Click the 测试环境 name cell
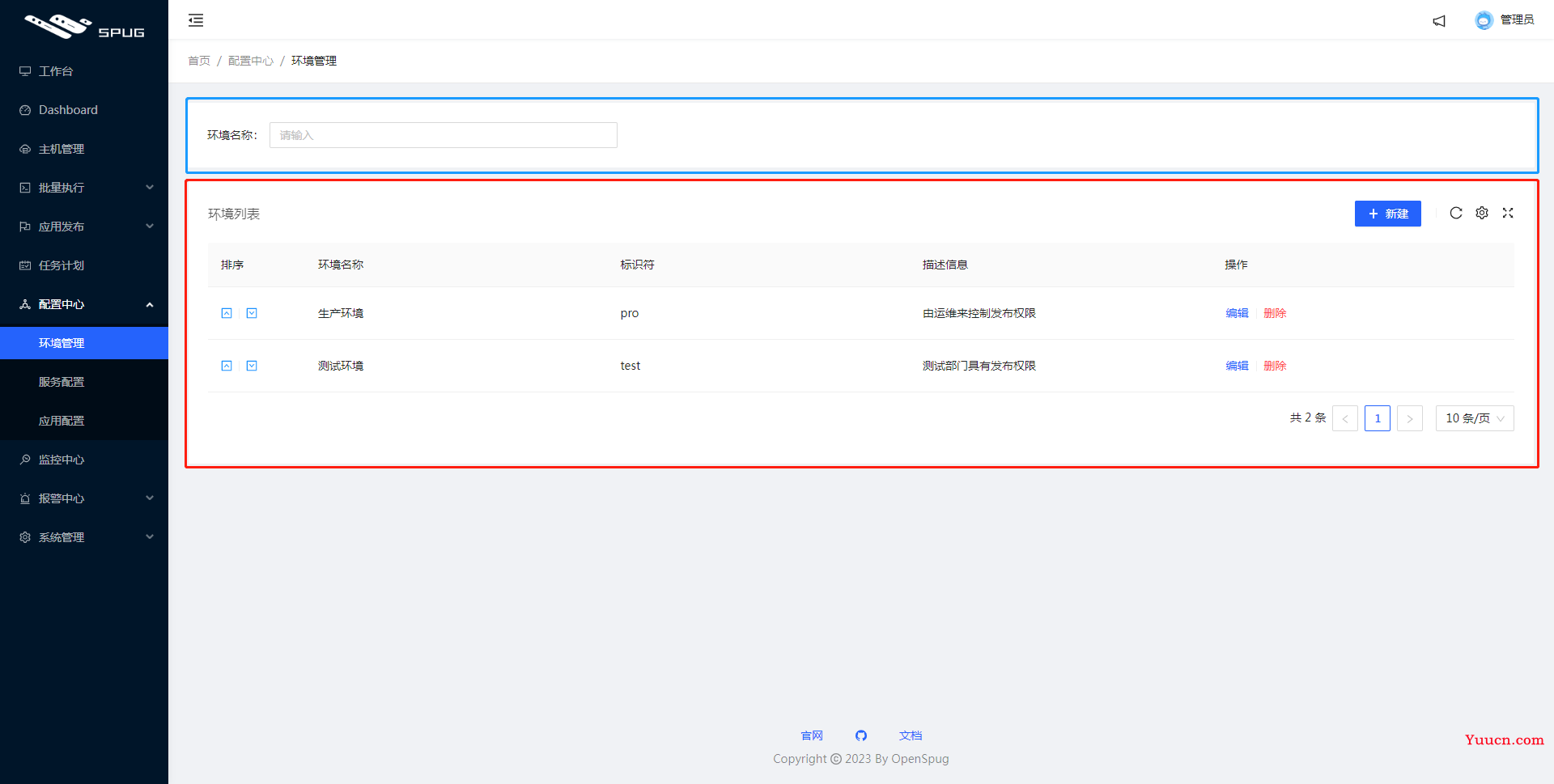This screenshot has height=784, width=1554. [341, 366]
